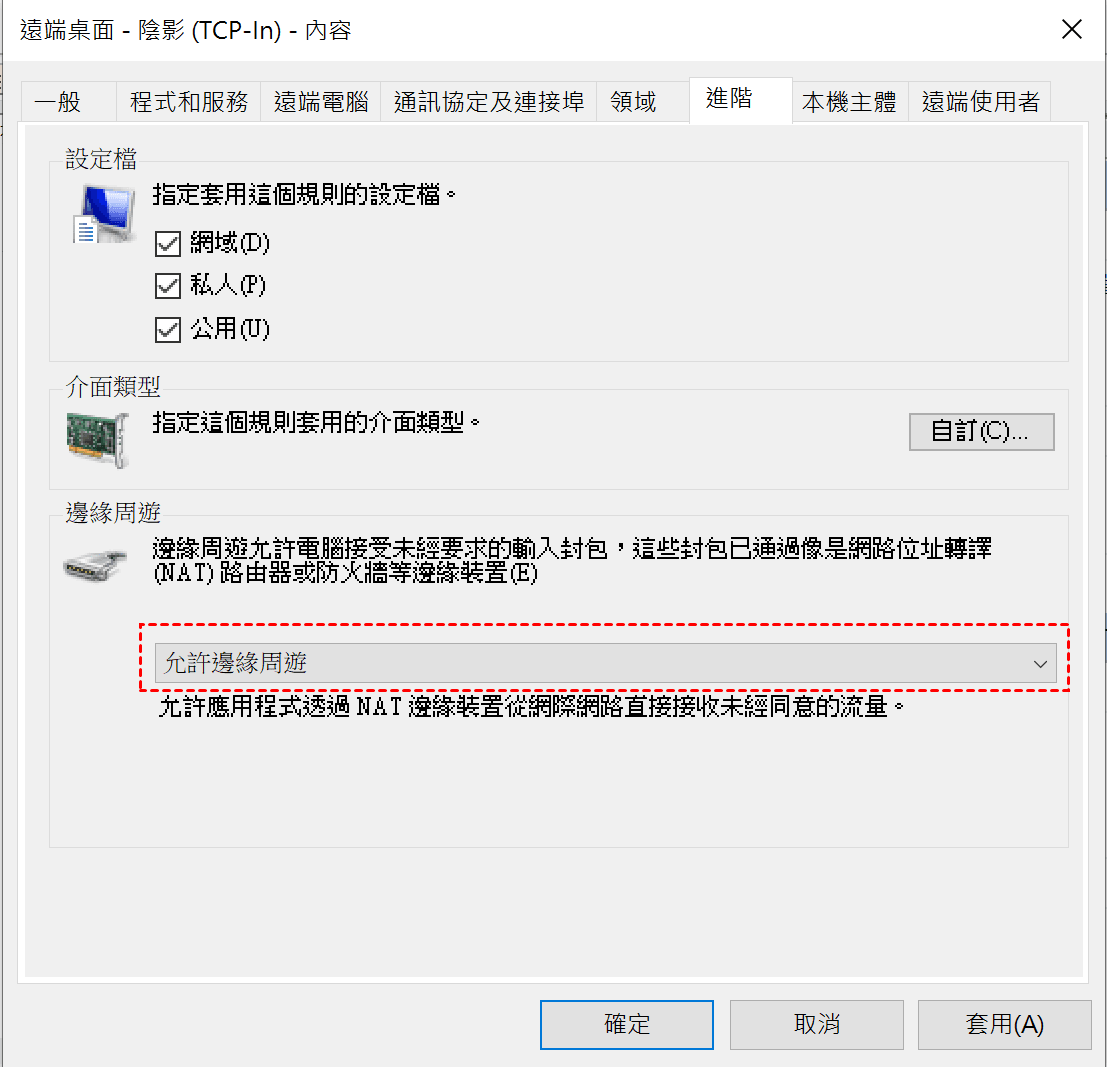Select the 遠端使用者 tab
The image size is (1107, 1067).
pyautogui.click(x=980, y=102)
